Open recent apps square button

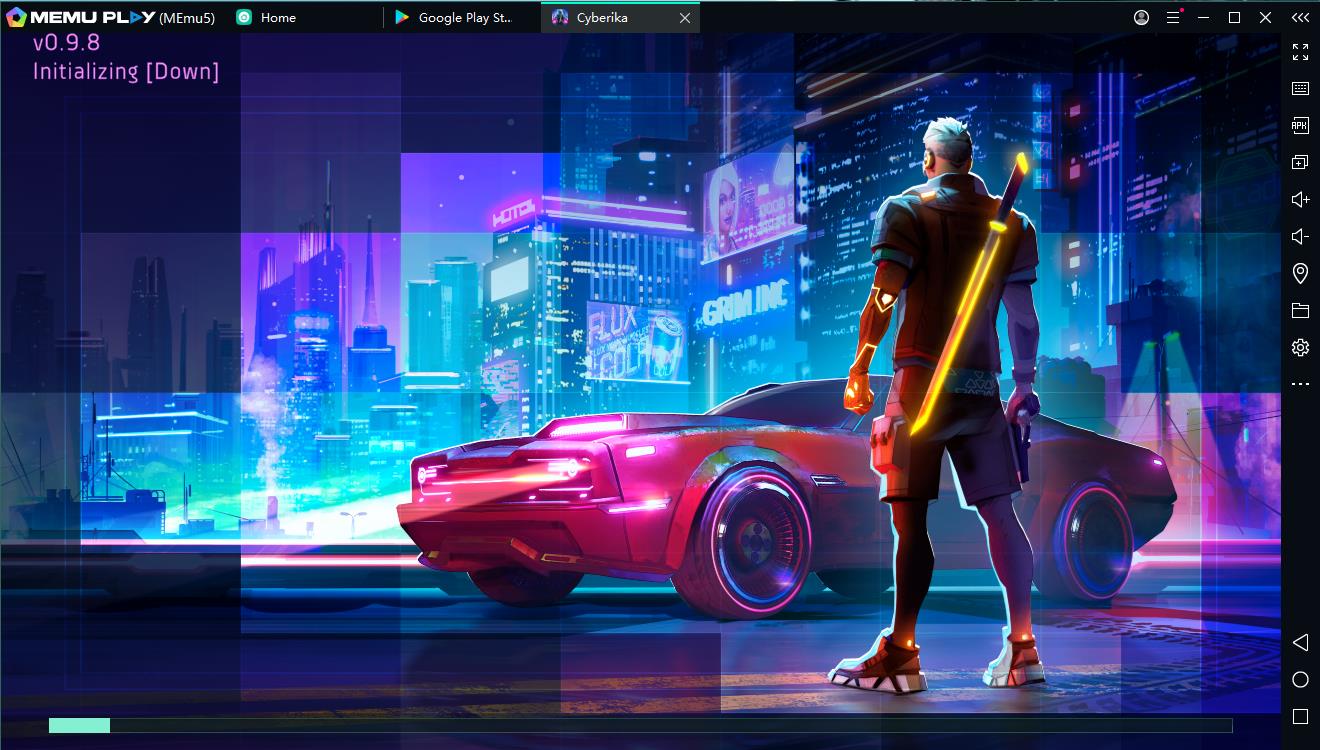[1300, 716]
